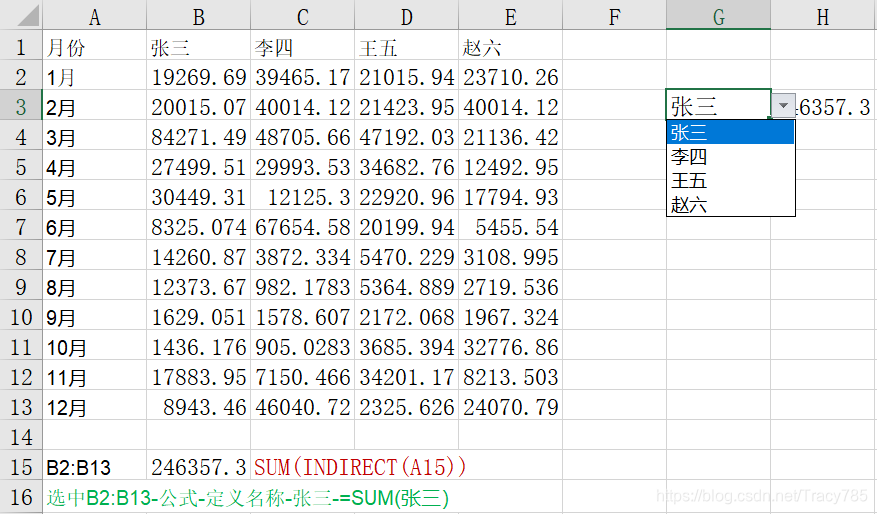Select column F header

click(615, 16)
